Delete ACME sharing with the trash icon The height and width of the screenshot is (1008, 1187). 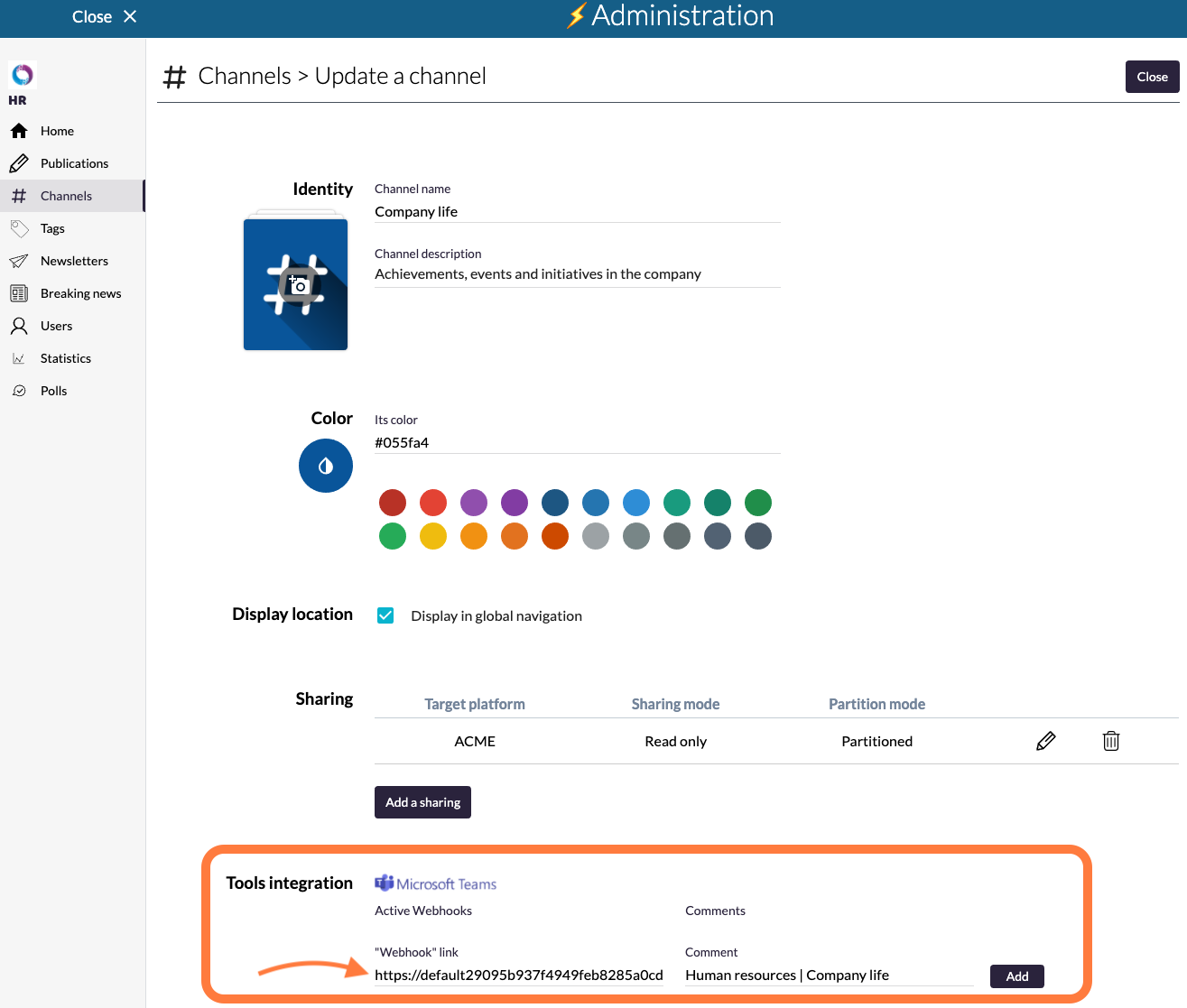tap(1110, 741)
